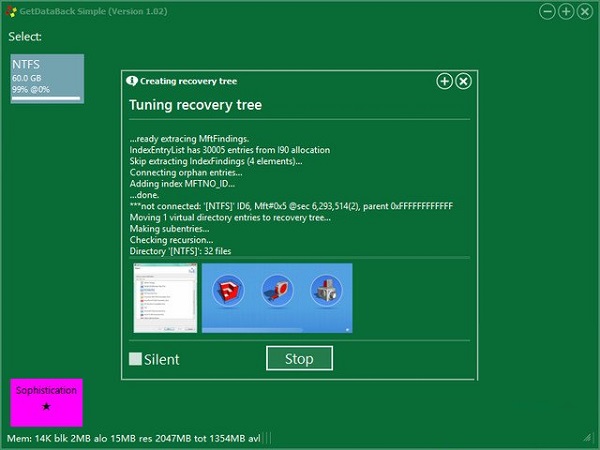Click log line "Directory '[NTFS]': 32 files"
600x450 pixels.
coord(180,251)
